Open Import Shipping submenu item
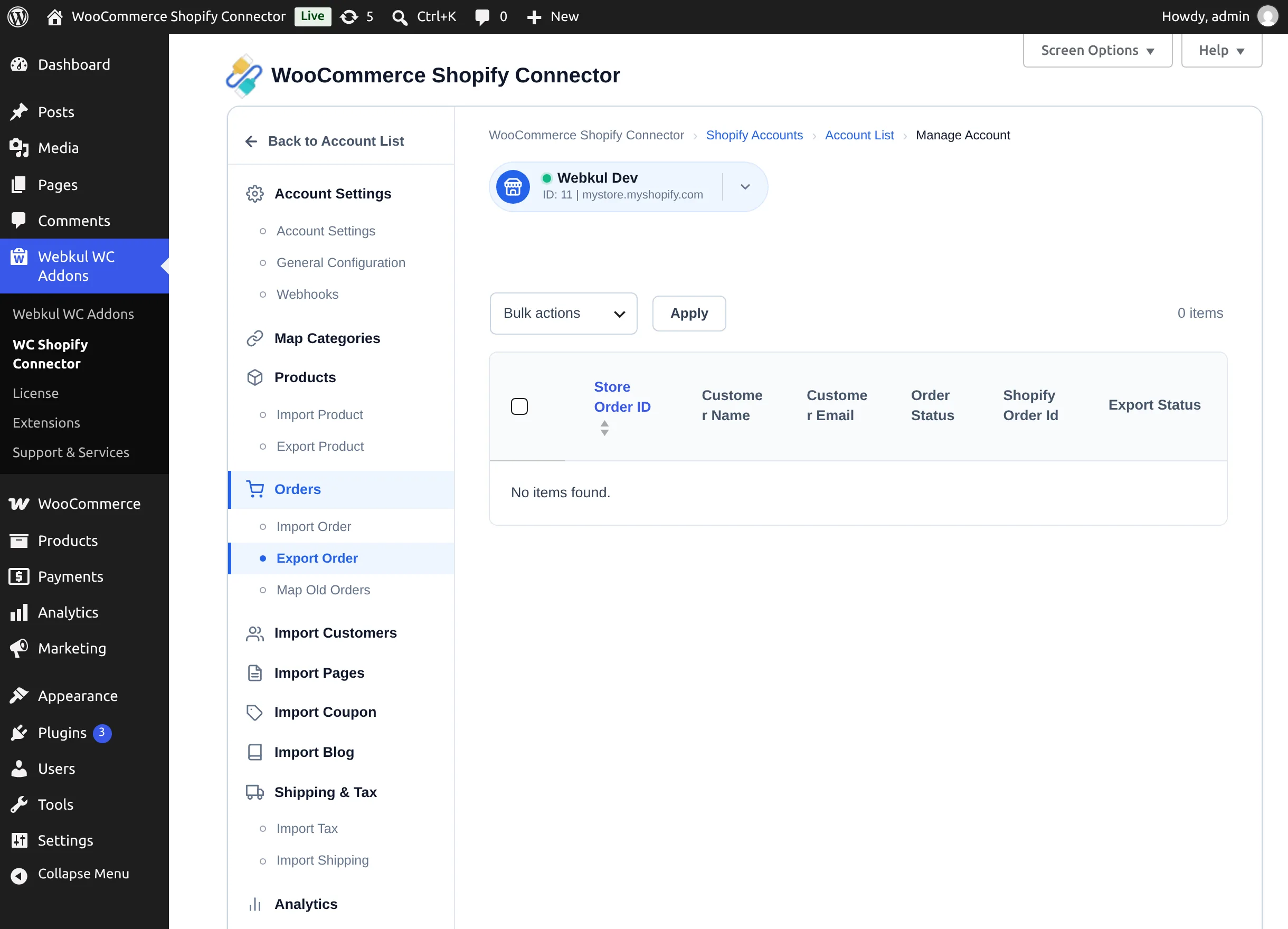Screen dimensions: 1288x929 [323, 860]
